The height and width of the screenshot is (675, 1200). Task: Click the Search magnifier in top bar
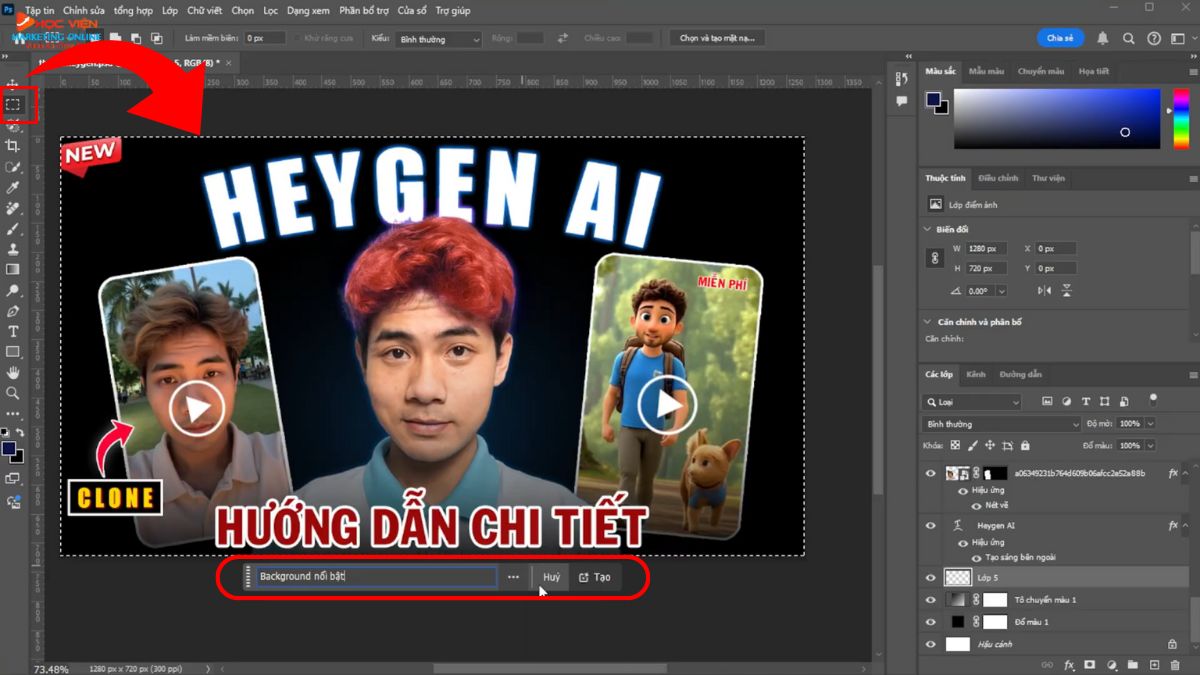tap(1129, 38)
